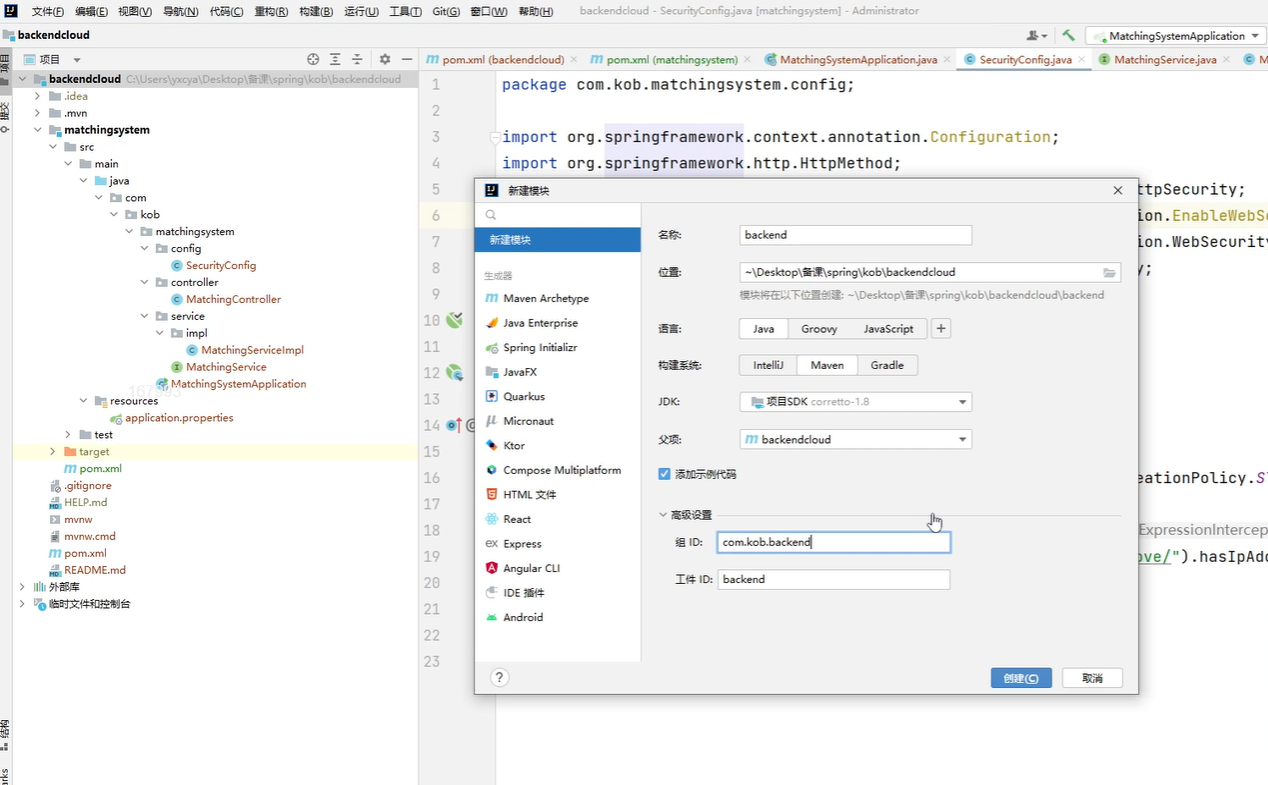Uncheck the add sample code checkbox
This screenshot has width=1268, height=785.
tap(664, 474)
